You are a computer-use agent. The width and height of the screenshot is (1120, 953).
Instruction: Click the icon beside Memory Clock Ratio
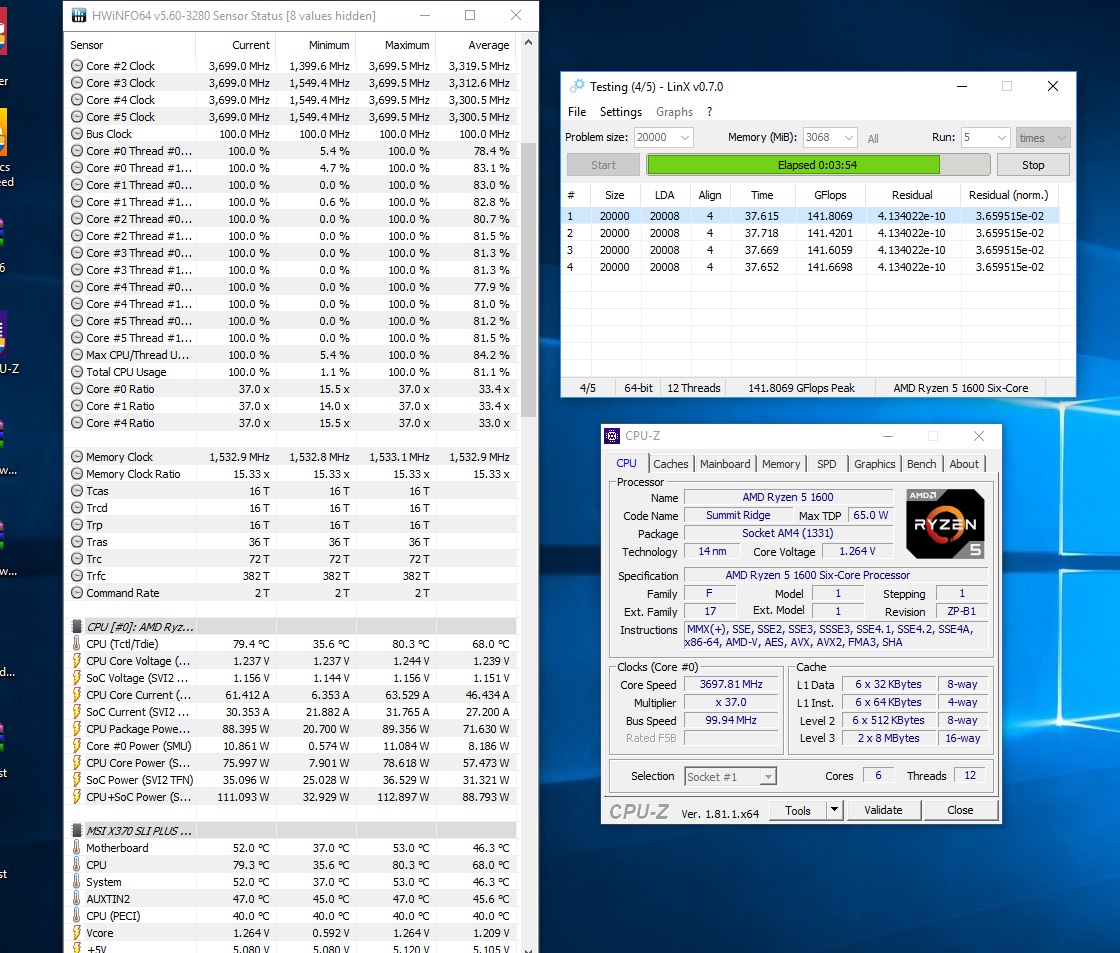77,474
